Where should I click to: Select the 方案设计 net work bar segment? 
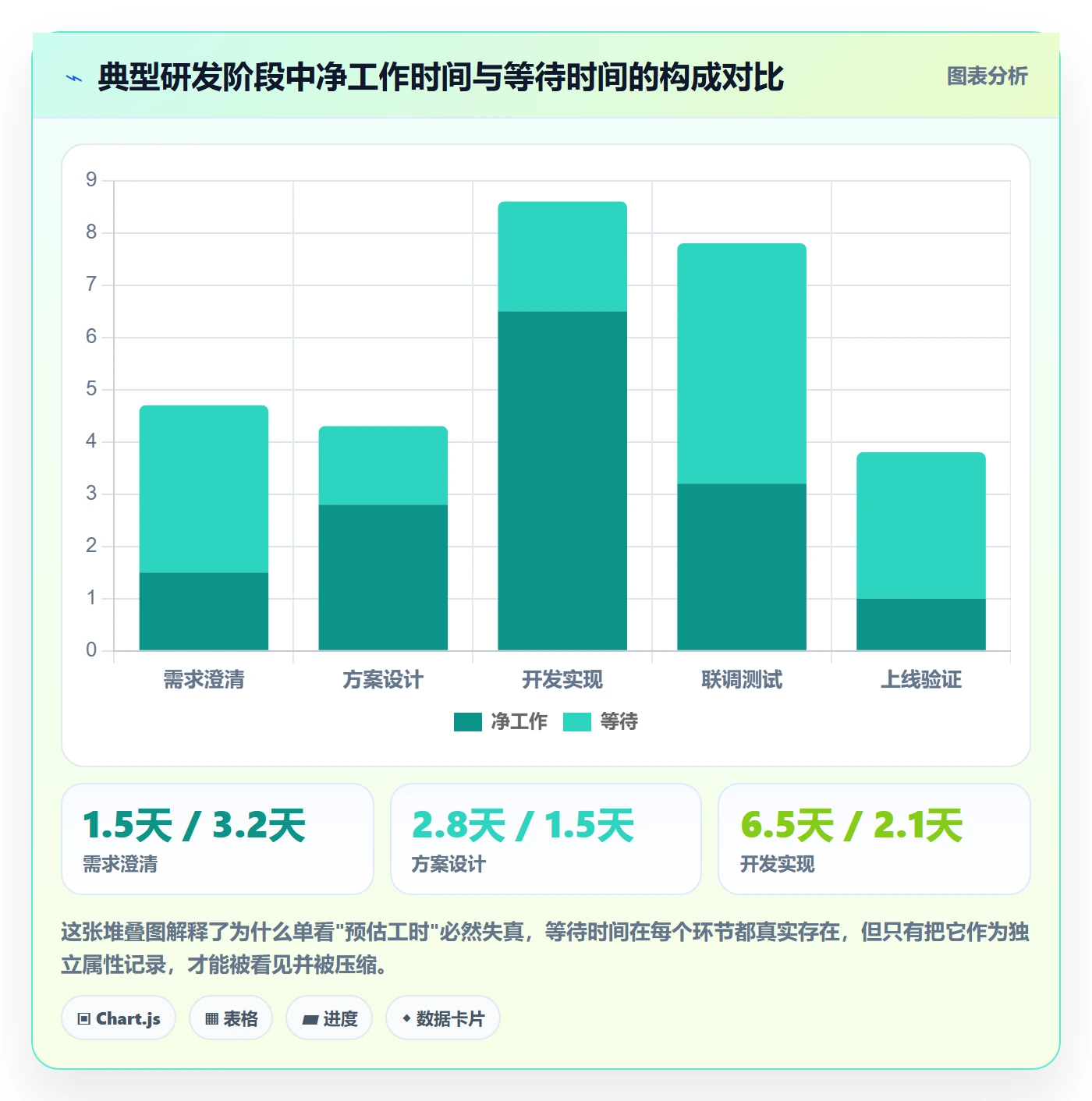point(383,578)
